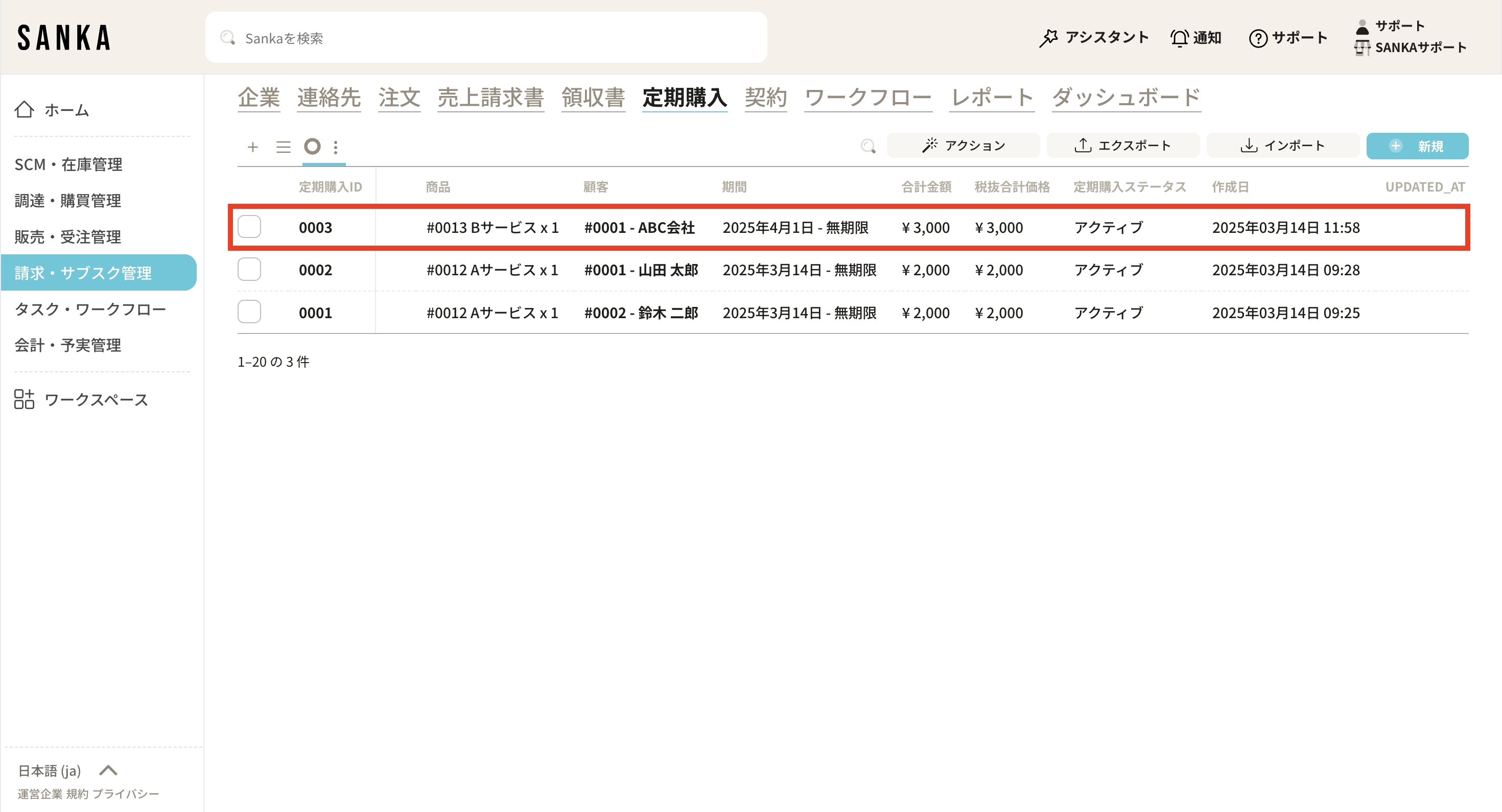Screen dimensions: 1502x812
Task: Check the checkbox for subscription 0002
Action: click(x=249, y=269)
